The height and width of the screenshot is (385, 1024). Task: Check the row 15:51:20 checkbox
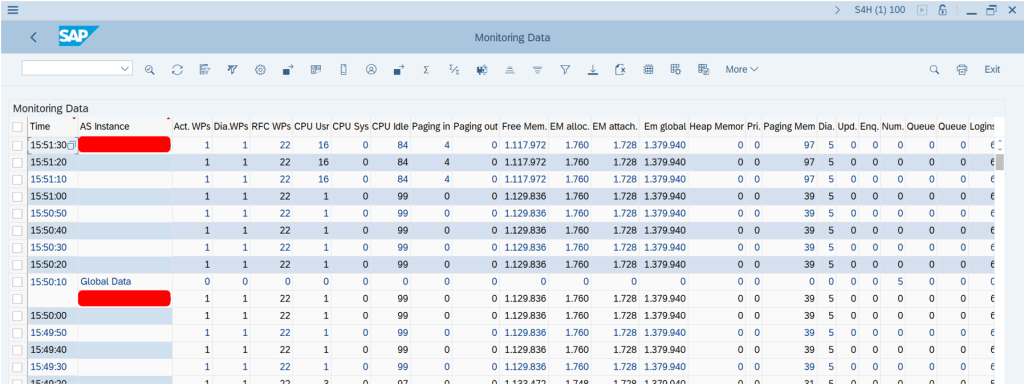pyautogui.click(x=18, y=162)
